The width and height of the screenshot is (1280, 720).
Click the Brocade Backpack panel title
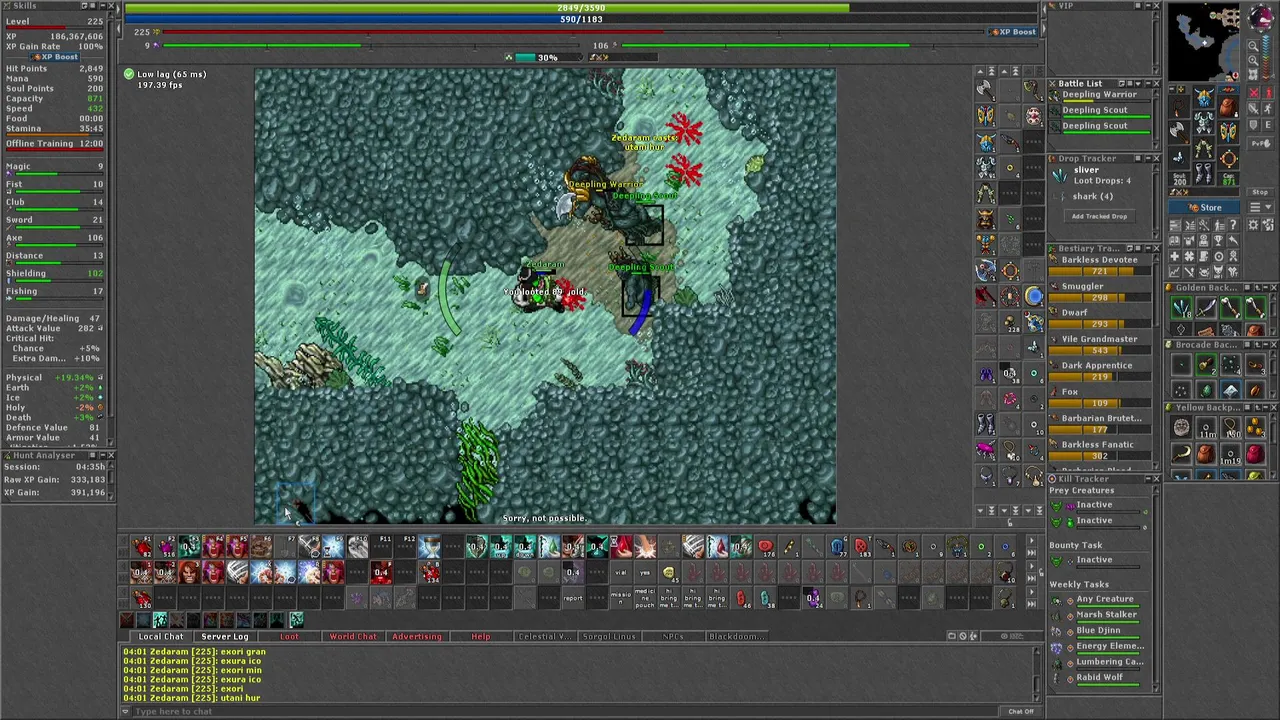(x=1206, y=345)
